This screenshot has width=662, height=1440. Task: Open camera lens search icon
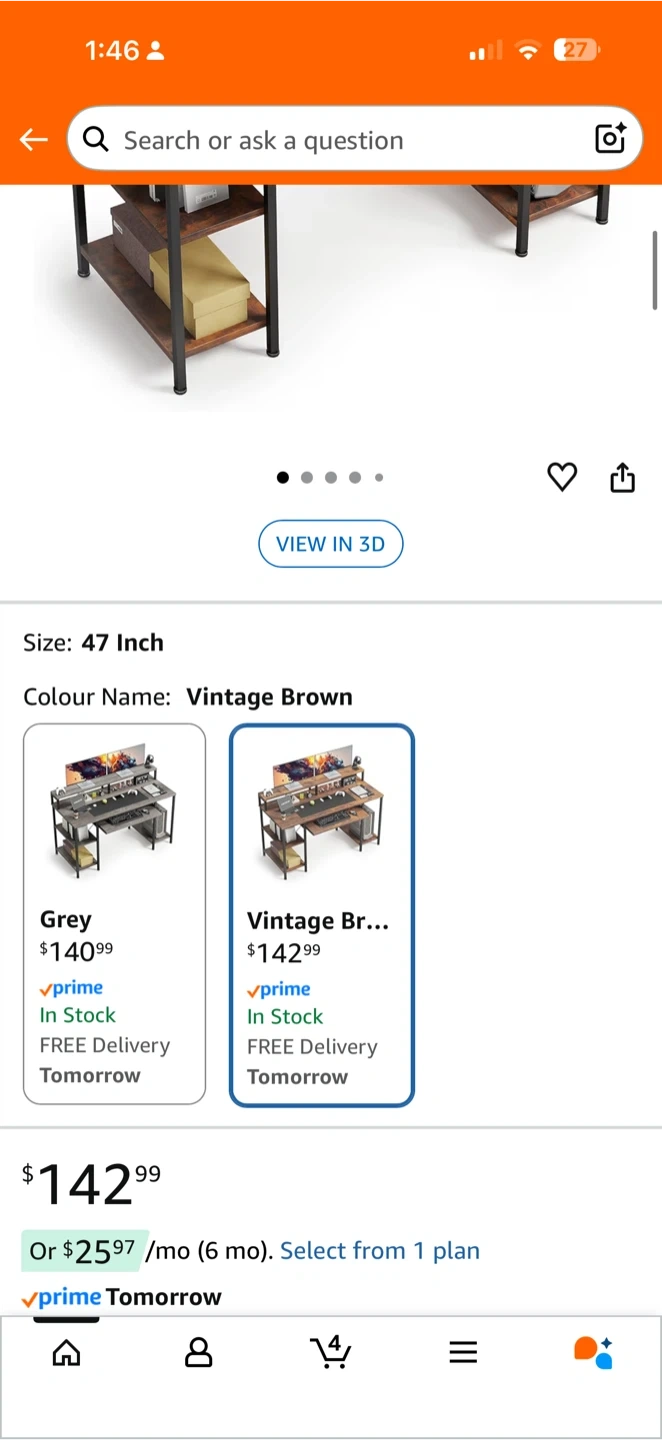(x=610, y=139)
